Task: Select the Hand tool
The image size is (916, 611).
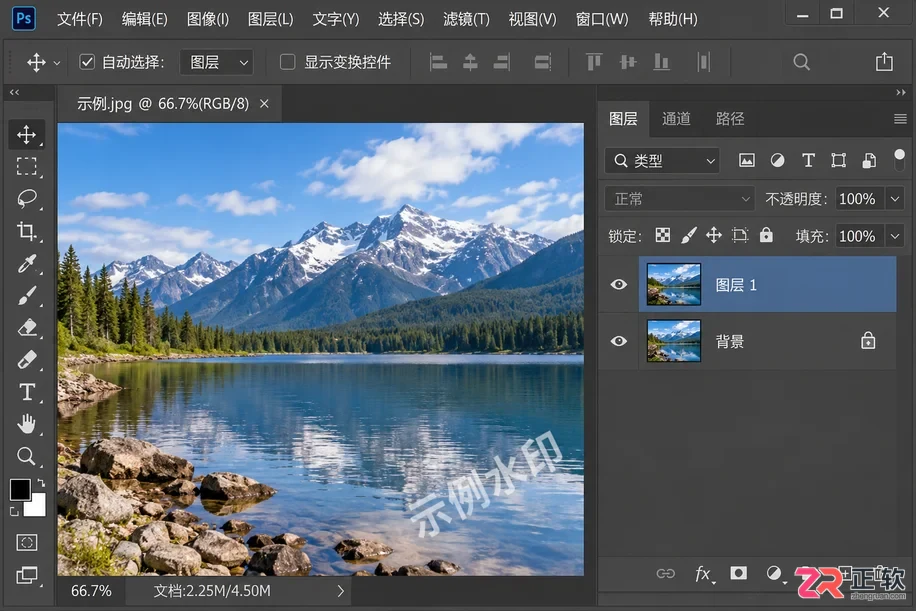Action: (26, 424)
